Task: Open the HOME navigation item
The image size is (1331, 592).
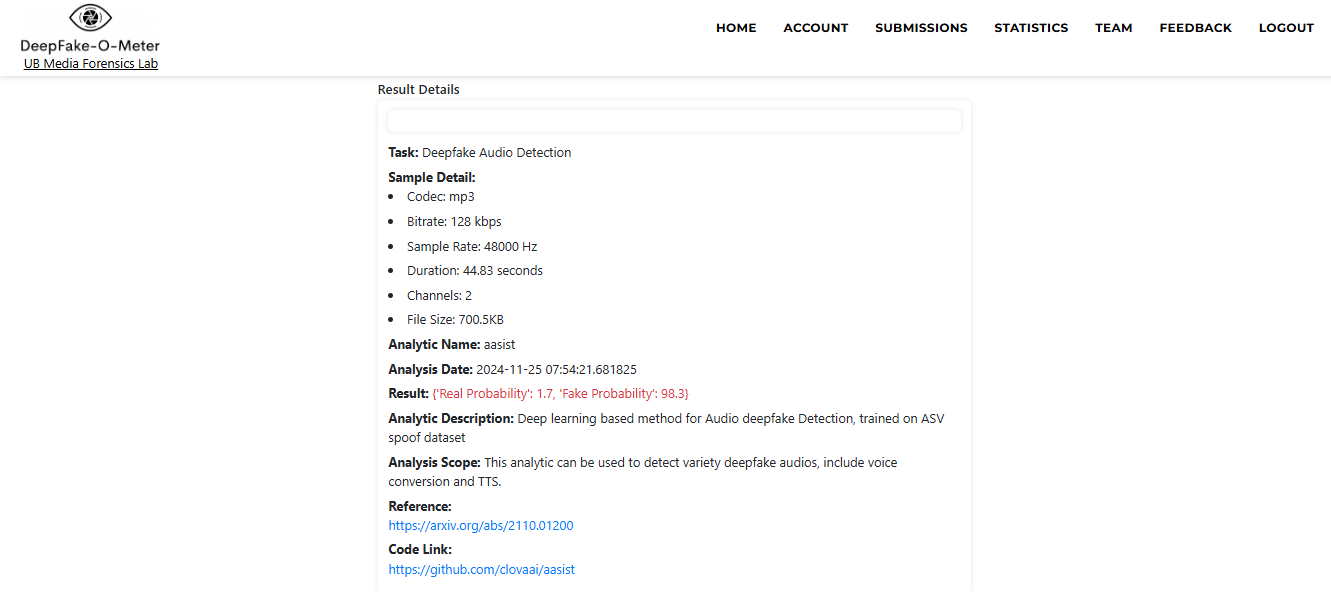Action: [x=736, y=28]
